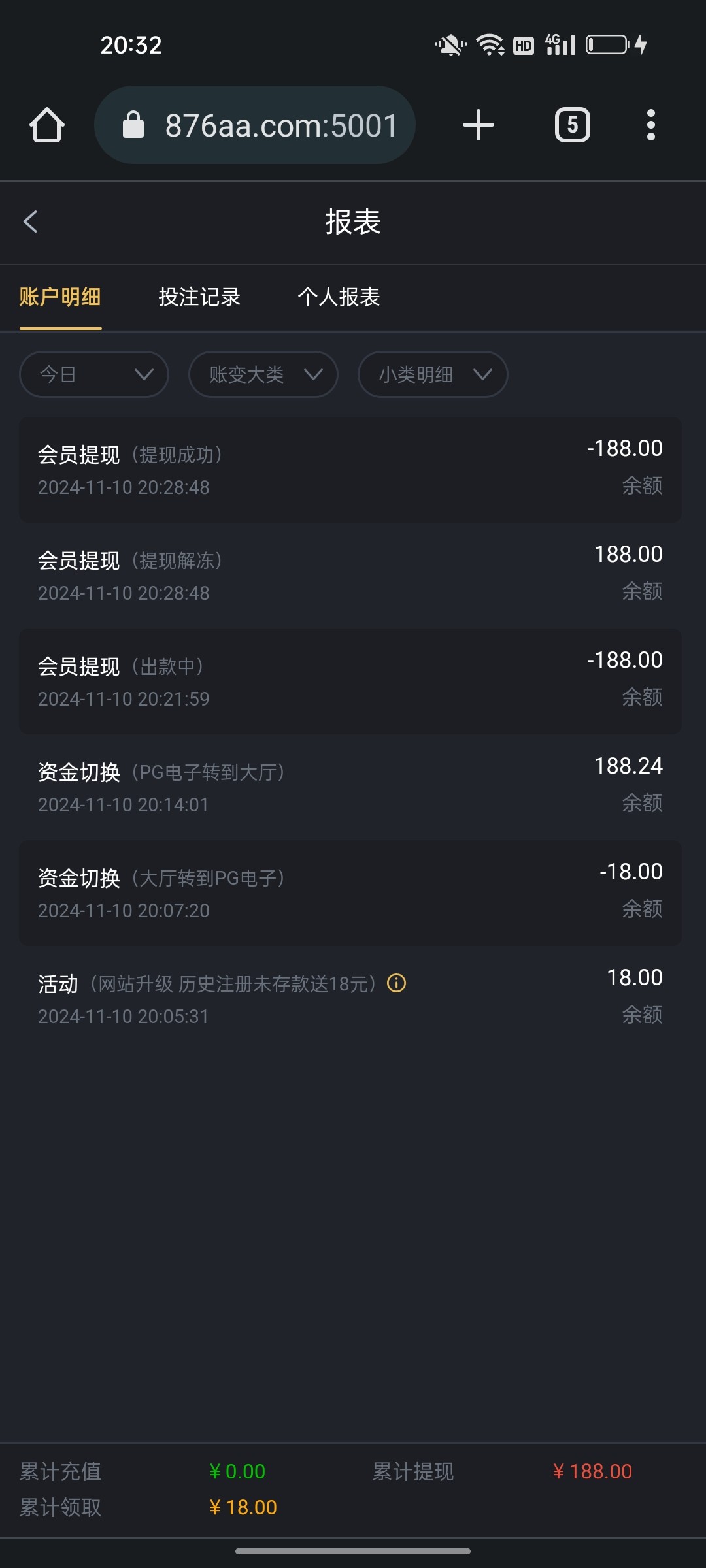706x1568 pixels.
Task: Tap the info icon beside 活动 entry
Action: (x=396, y=983)
